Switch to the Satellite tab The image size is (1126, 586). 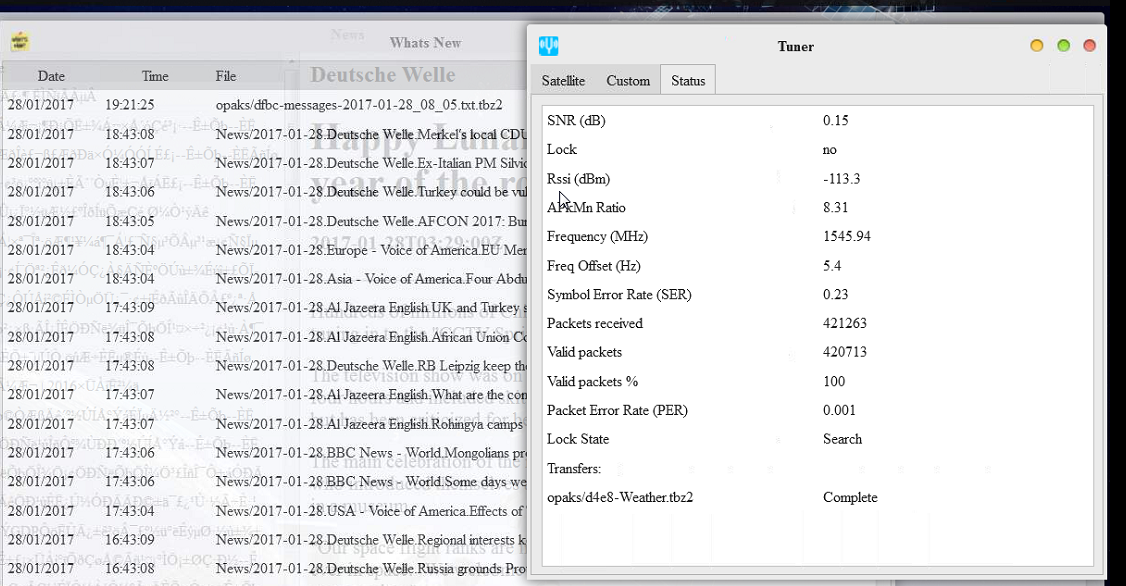click(x=563, y=80)
